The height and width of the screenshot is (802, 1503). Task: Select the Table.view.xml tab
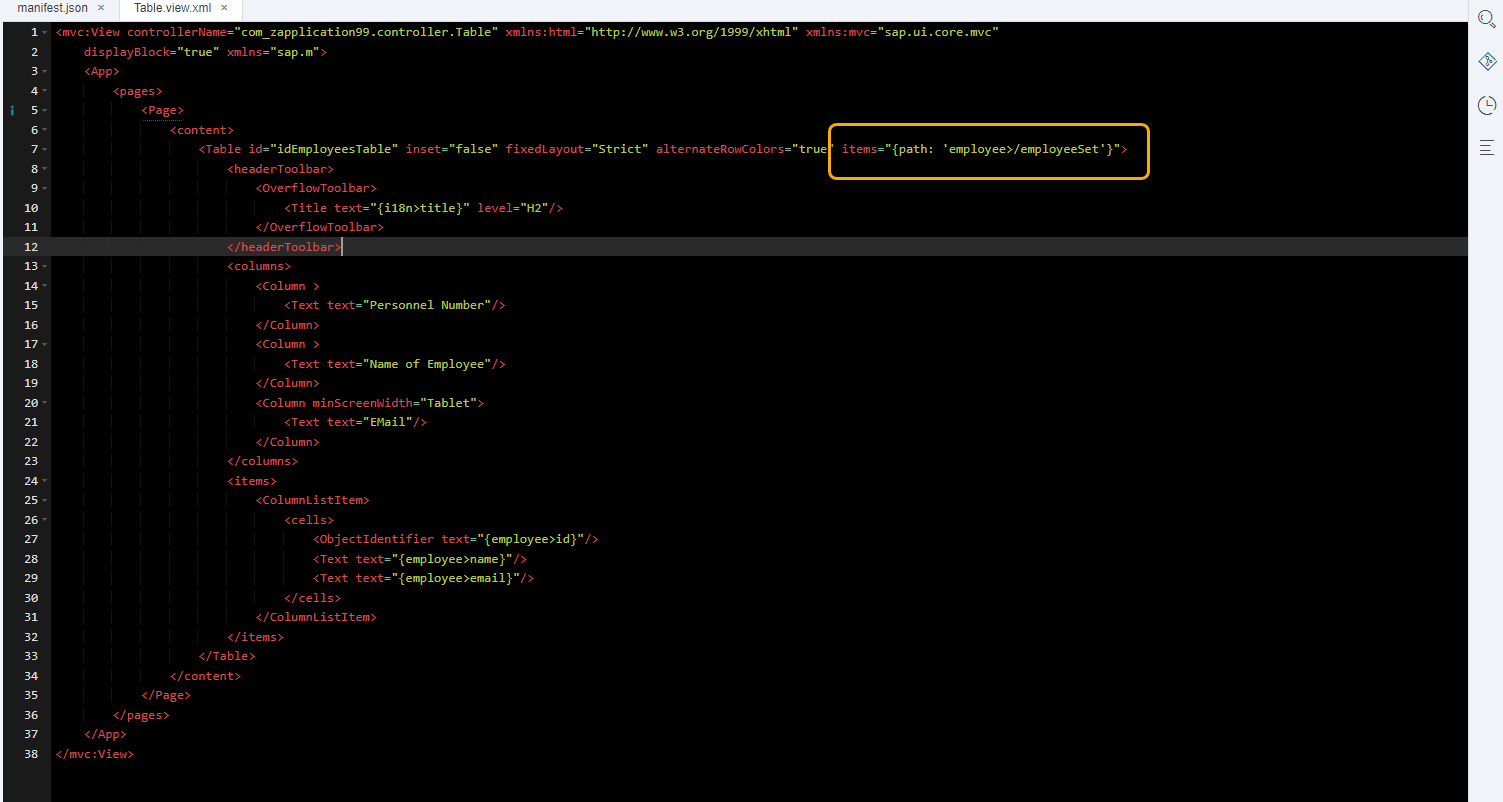pos(172,7)
